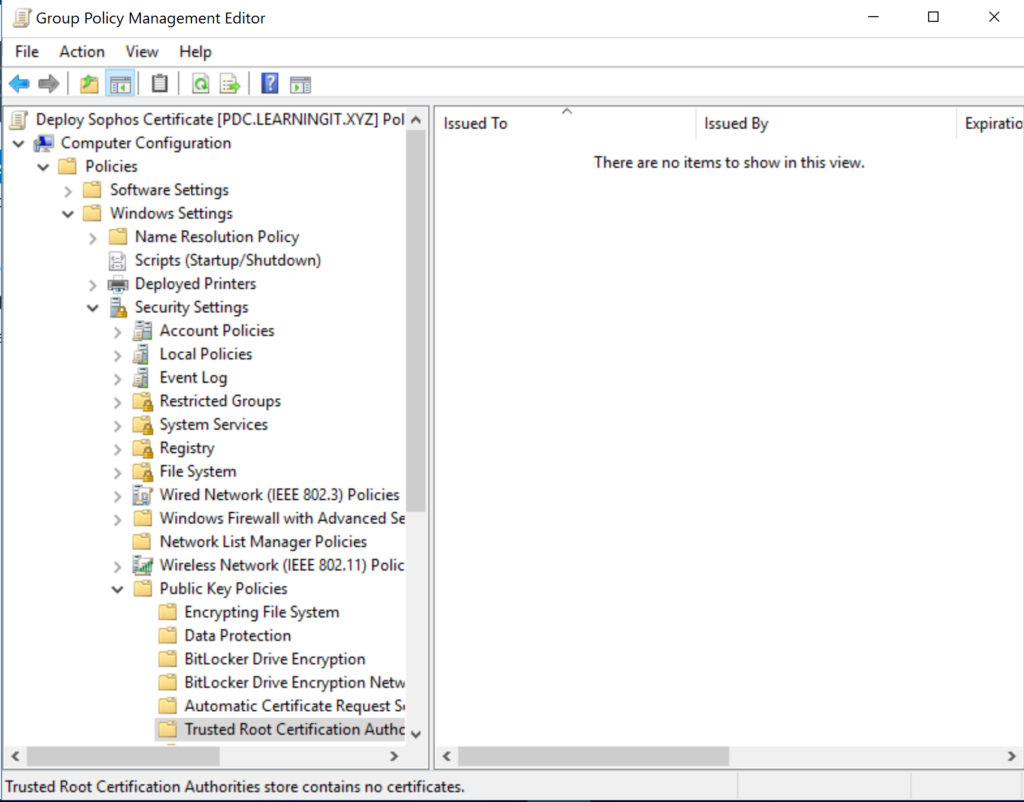The image size is (1024, 802).
Task: Collapse the Policies node
Action: tap(43, 167)
